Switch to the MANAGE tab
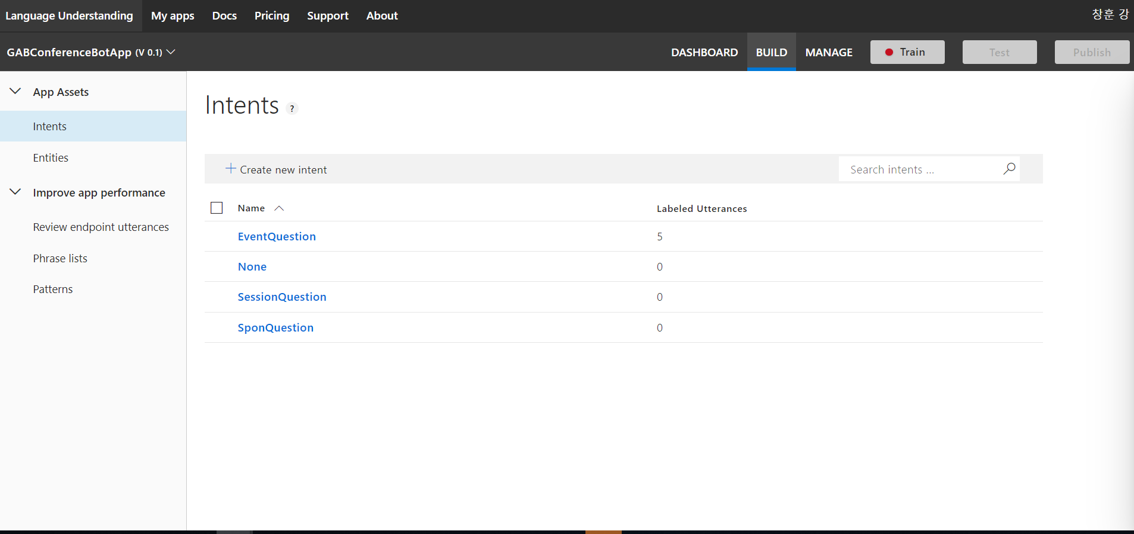1134x534 pixels. (829, 52)
